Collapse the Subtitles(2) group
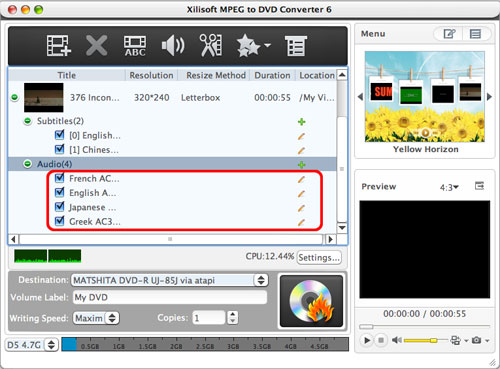500x369 pixels. 28,121
